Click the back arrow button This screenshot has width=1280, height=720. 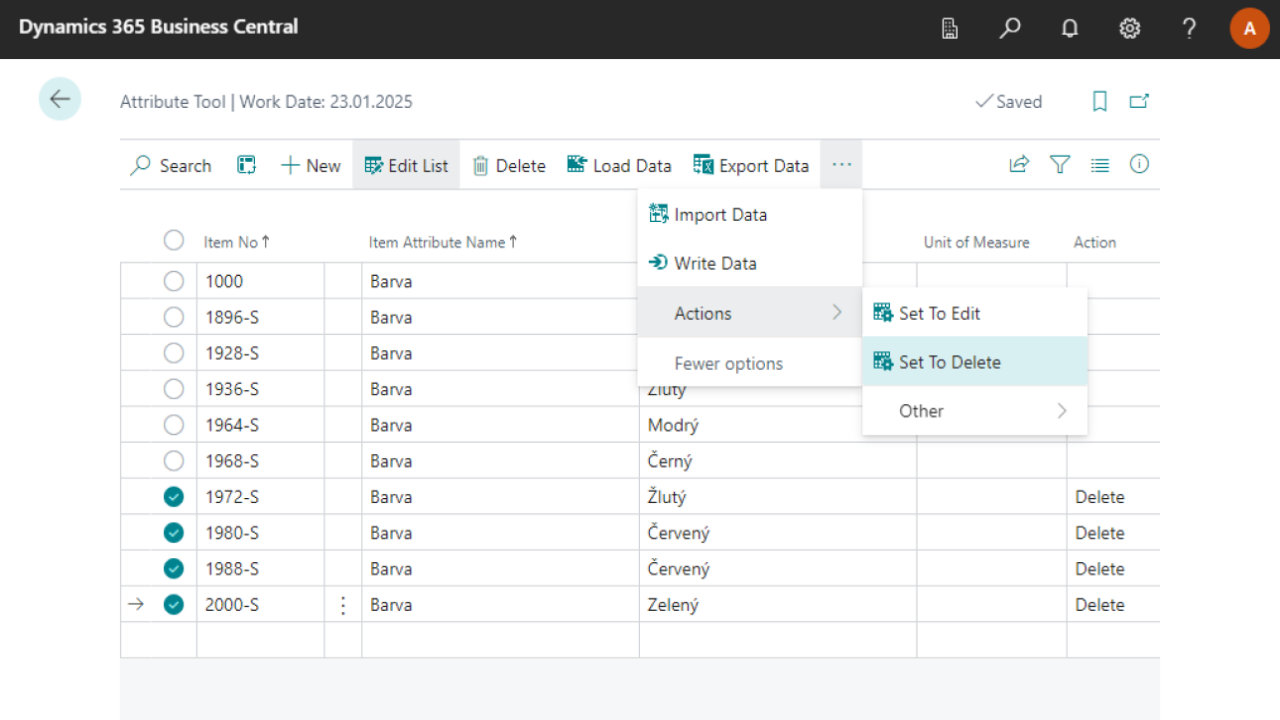(x=60, y=99)
